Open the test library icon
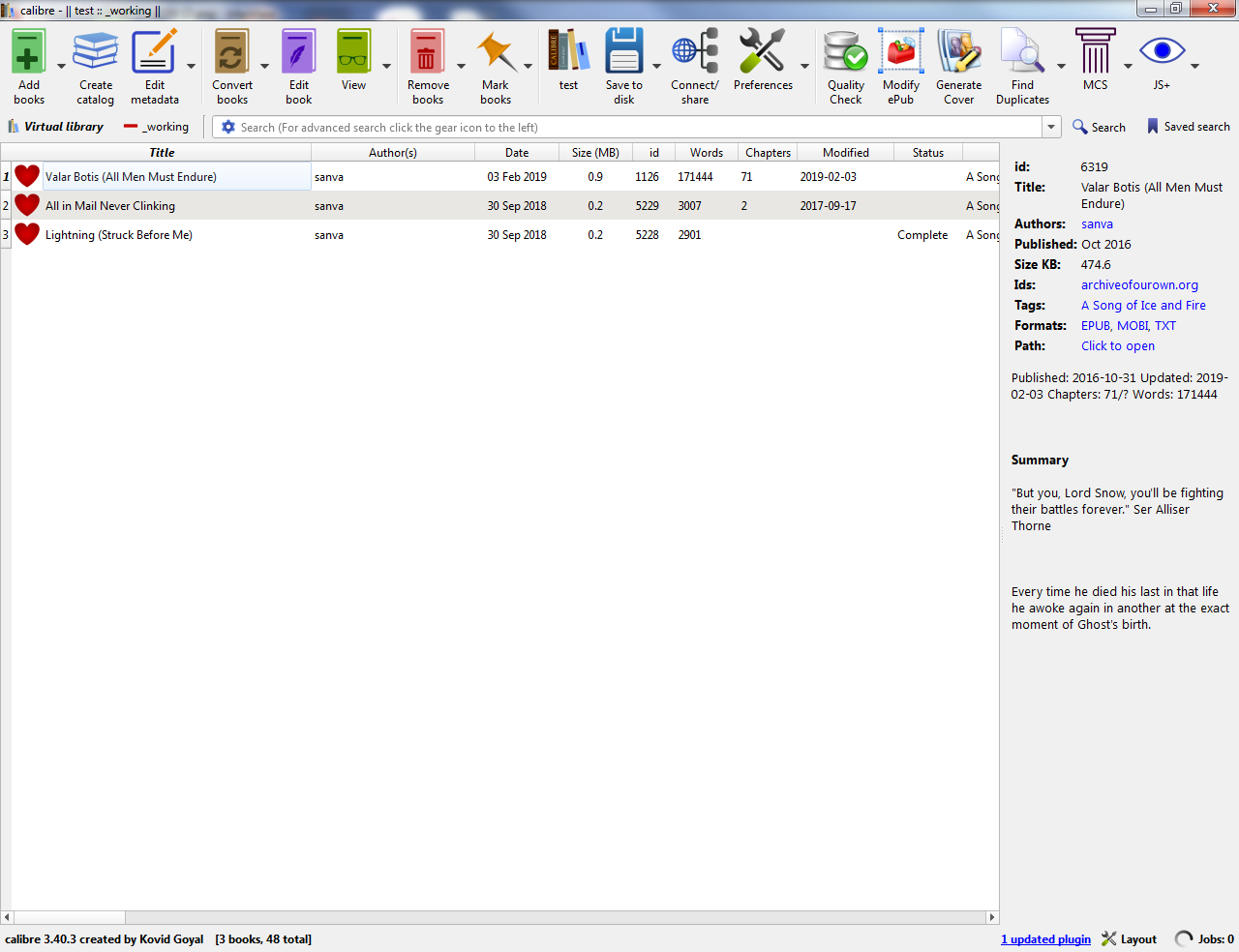The height and width of the screenshot is (952, 1239). coord(568,52)
